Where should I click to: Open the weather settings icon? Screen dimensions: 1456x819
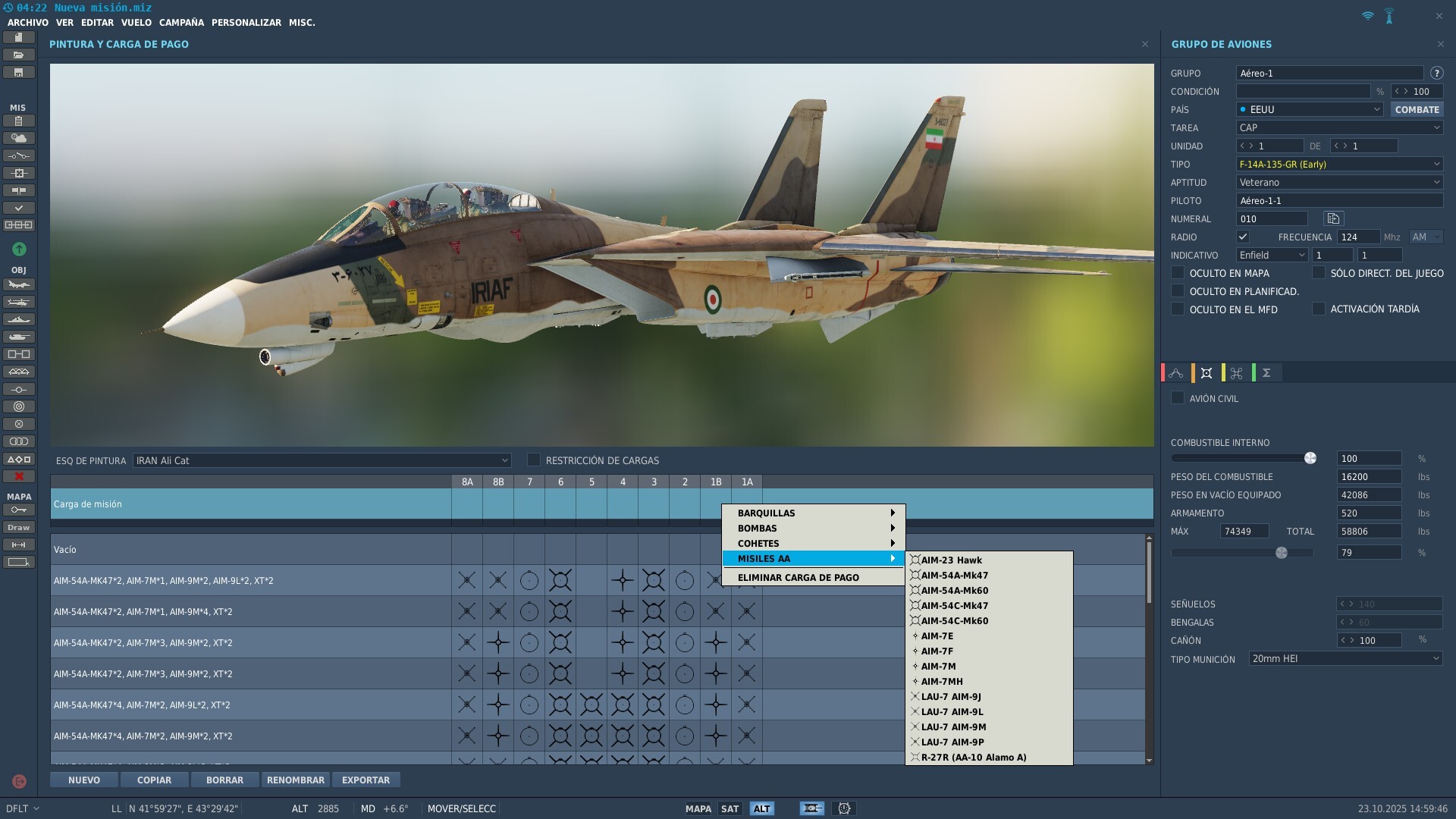pos(19,138)
